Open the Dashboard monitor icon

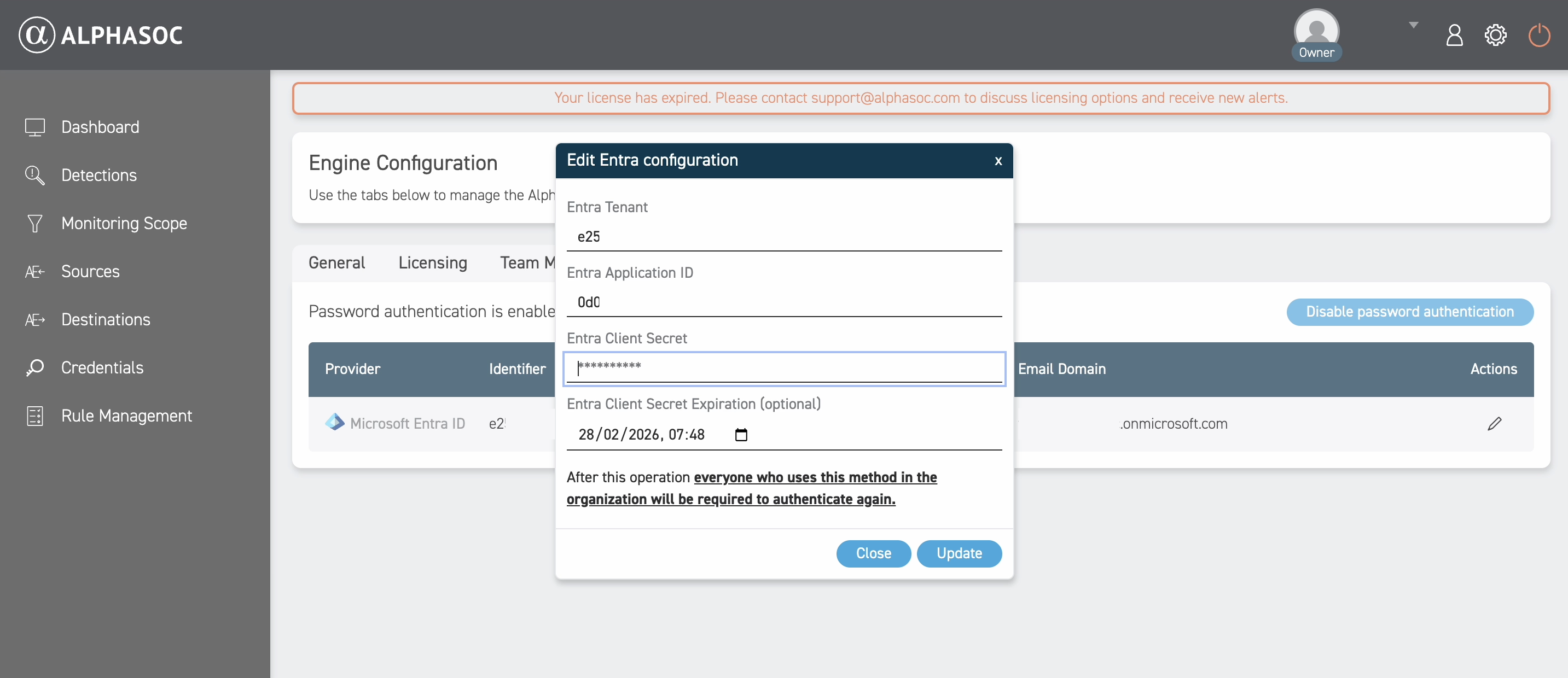[34, 127]
